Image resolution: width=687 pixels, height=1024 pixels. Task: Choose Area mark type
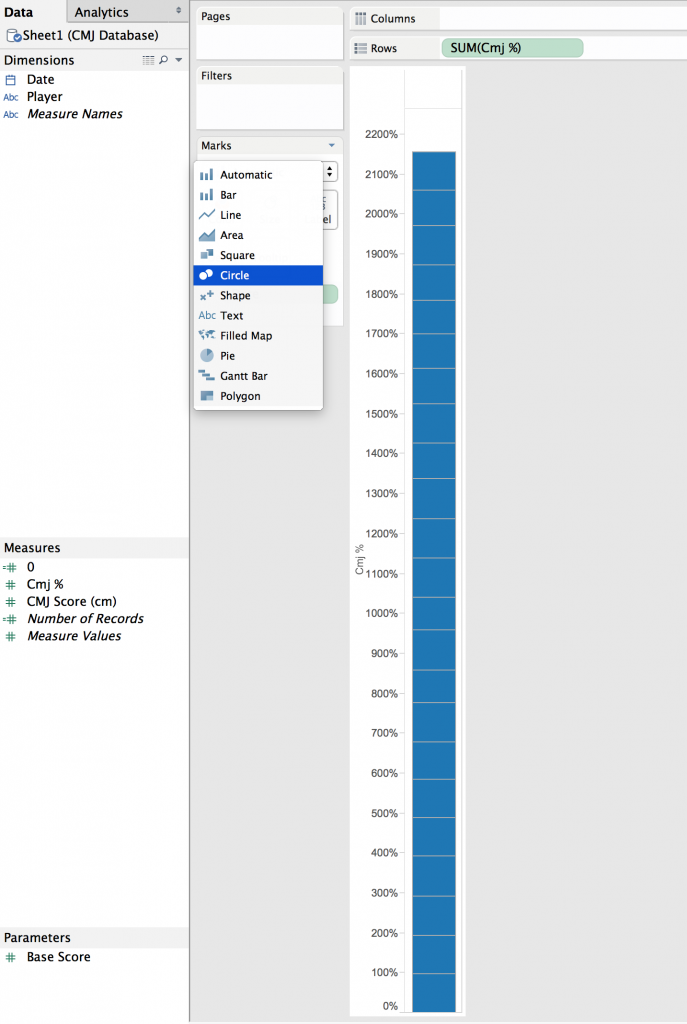coord(258,235)
